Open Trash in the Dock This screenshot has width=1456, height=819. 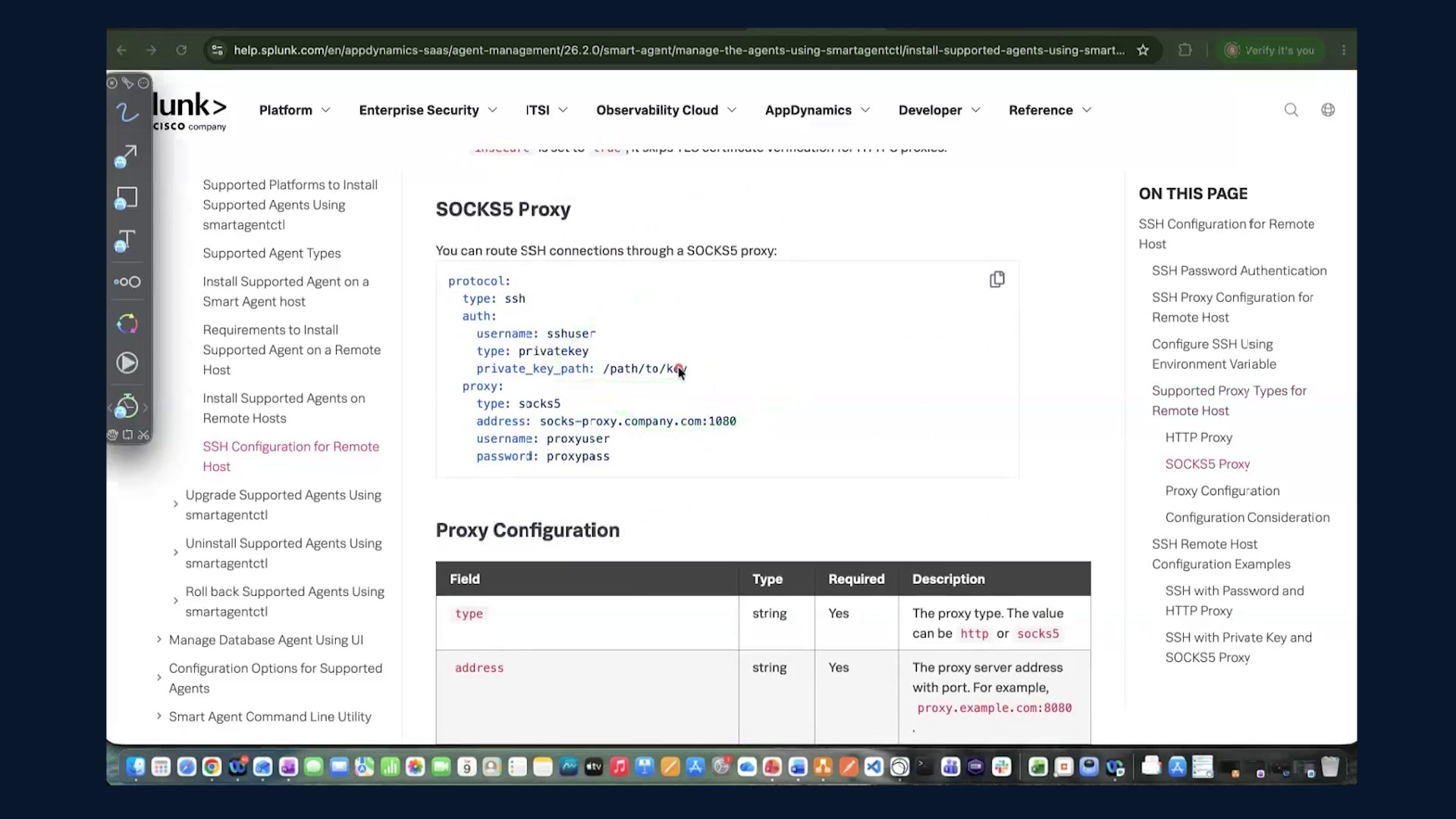1329,767
